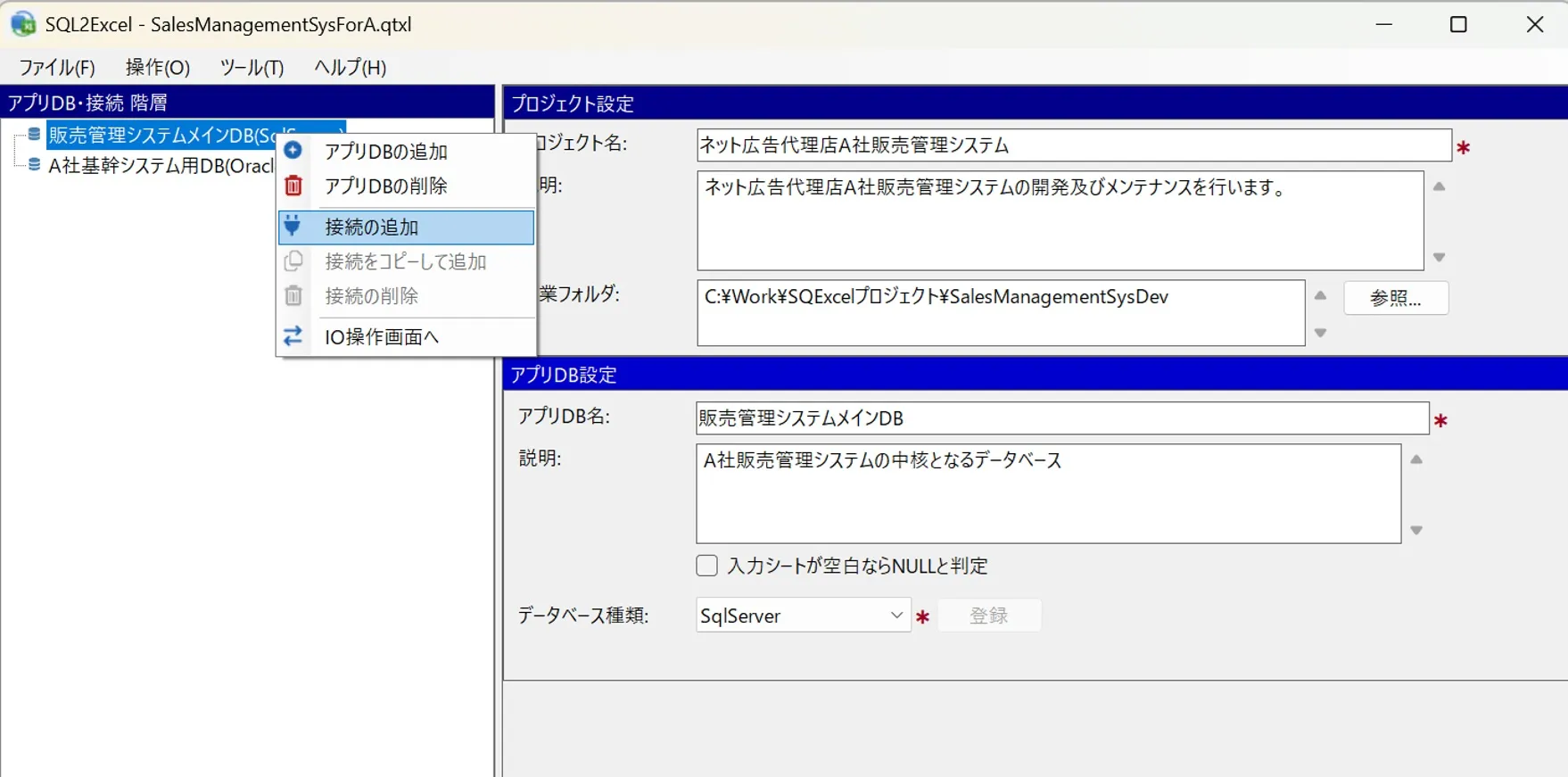Open the ツール(T) menu

click(x=252, y=67)
